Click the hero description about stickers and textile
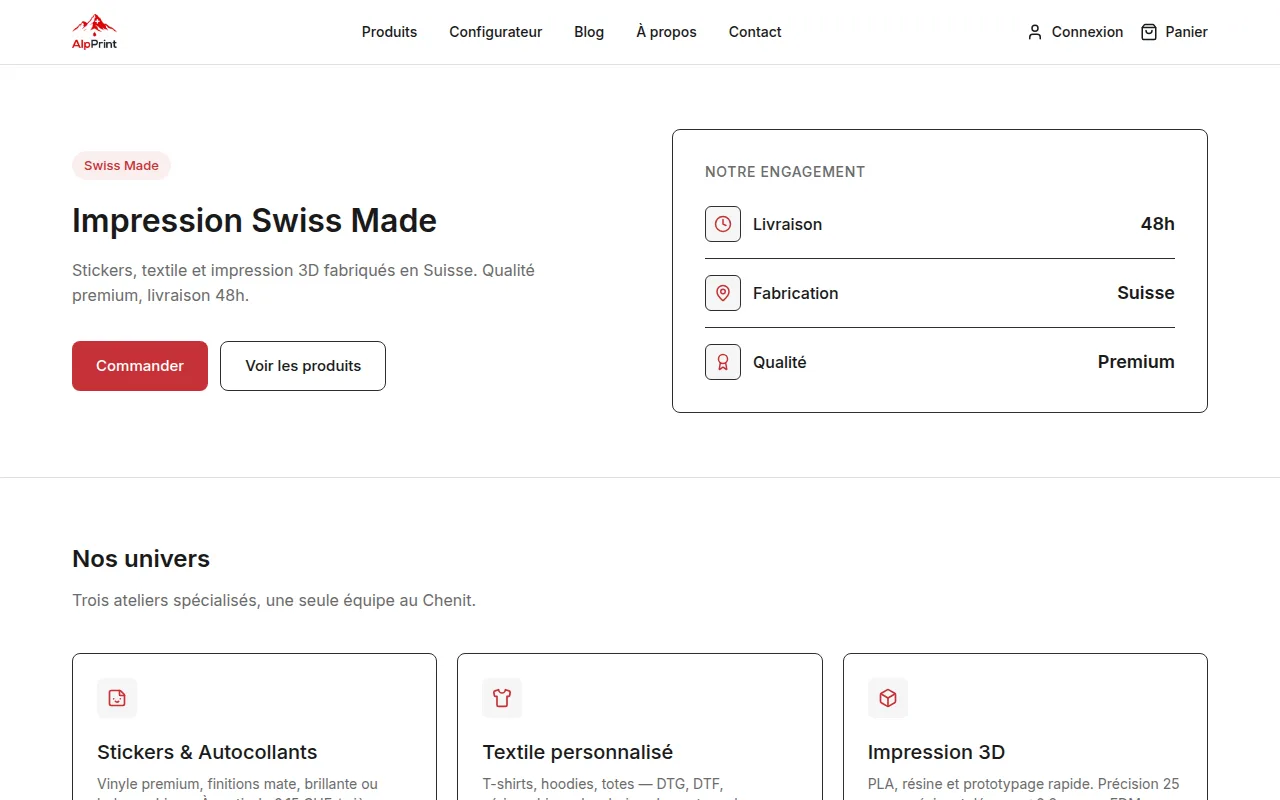Screen dimensions: 1280x800 [x=303, y=283]
